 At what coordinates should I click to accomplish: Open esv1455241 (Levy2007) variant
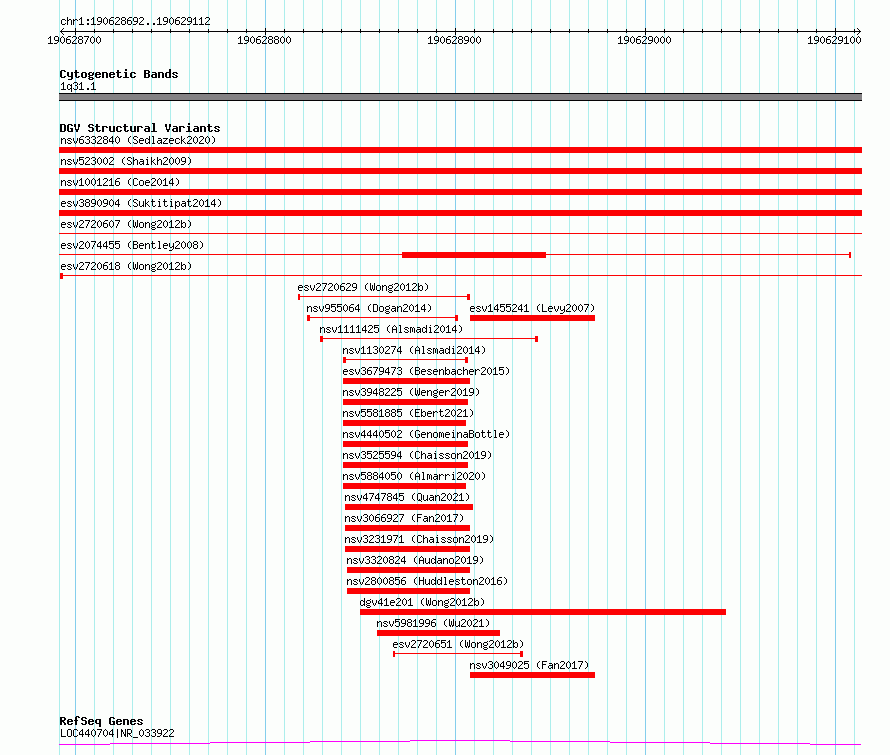532,308
